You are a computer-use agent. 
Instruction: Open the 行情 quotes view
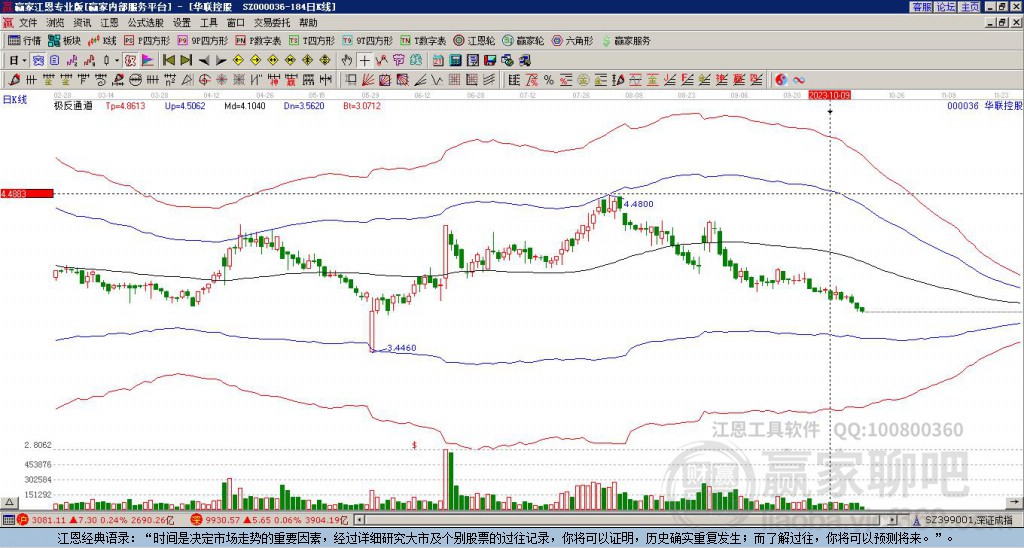(x=24, y=40)
